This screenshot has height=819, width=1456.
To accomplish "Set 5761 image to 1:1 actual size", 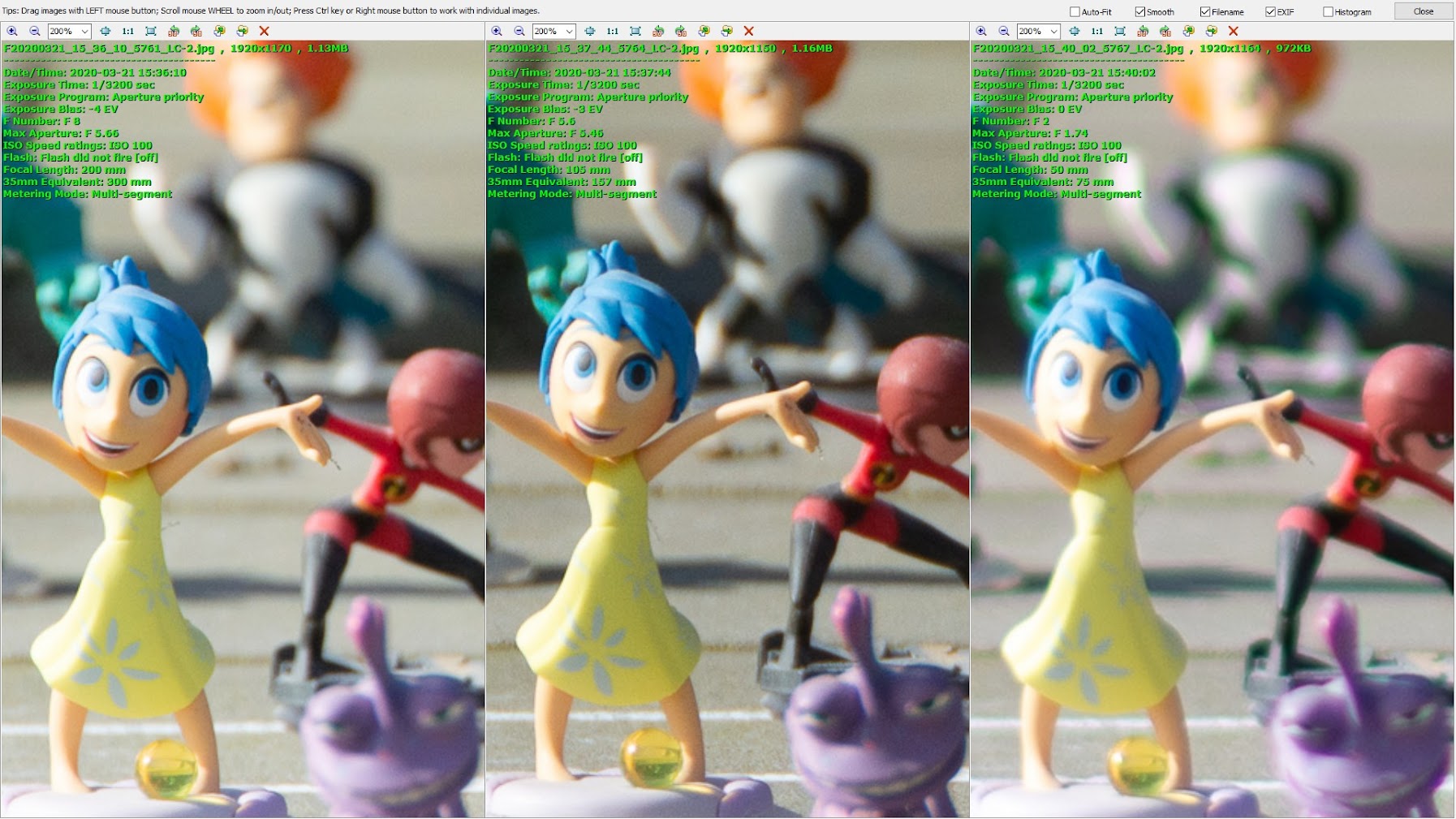I will (x=128, y=31).
